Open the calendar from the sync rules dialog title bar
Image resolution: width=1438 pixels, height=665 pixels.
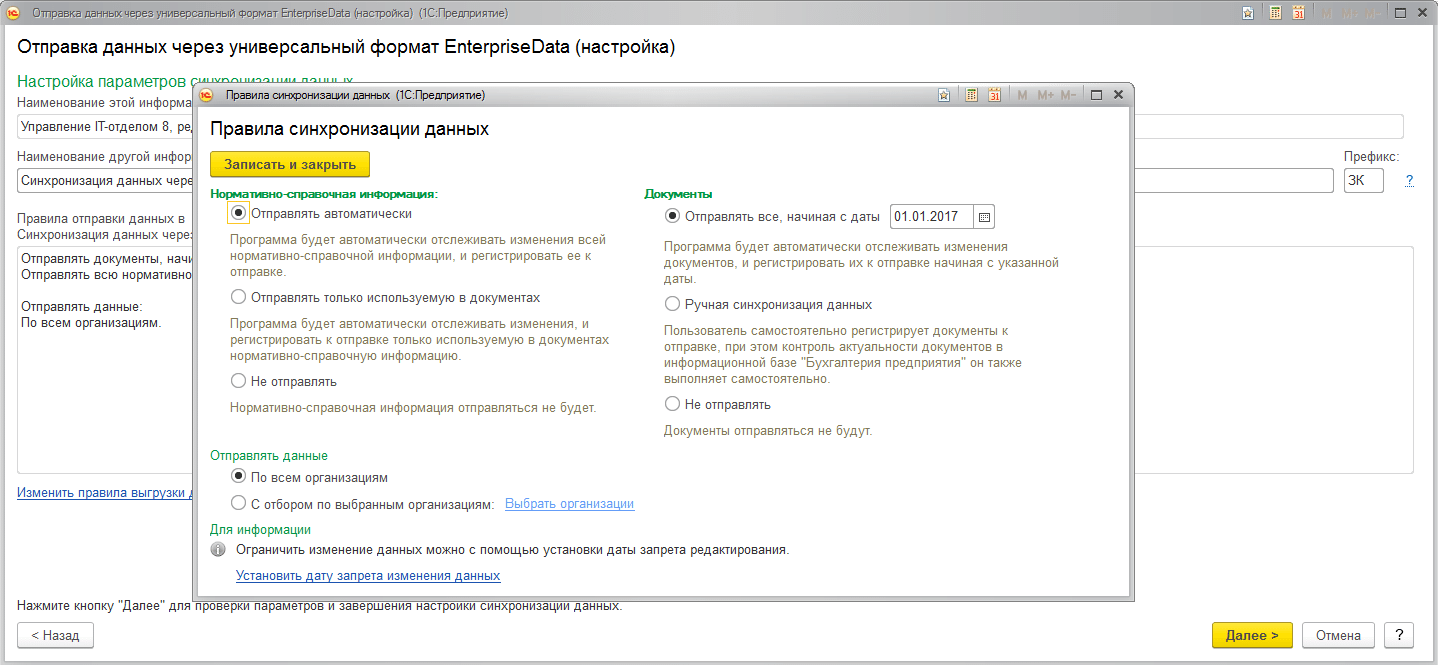994,95
